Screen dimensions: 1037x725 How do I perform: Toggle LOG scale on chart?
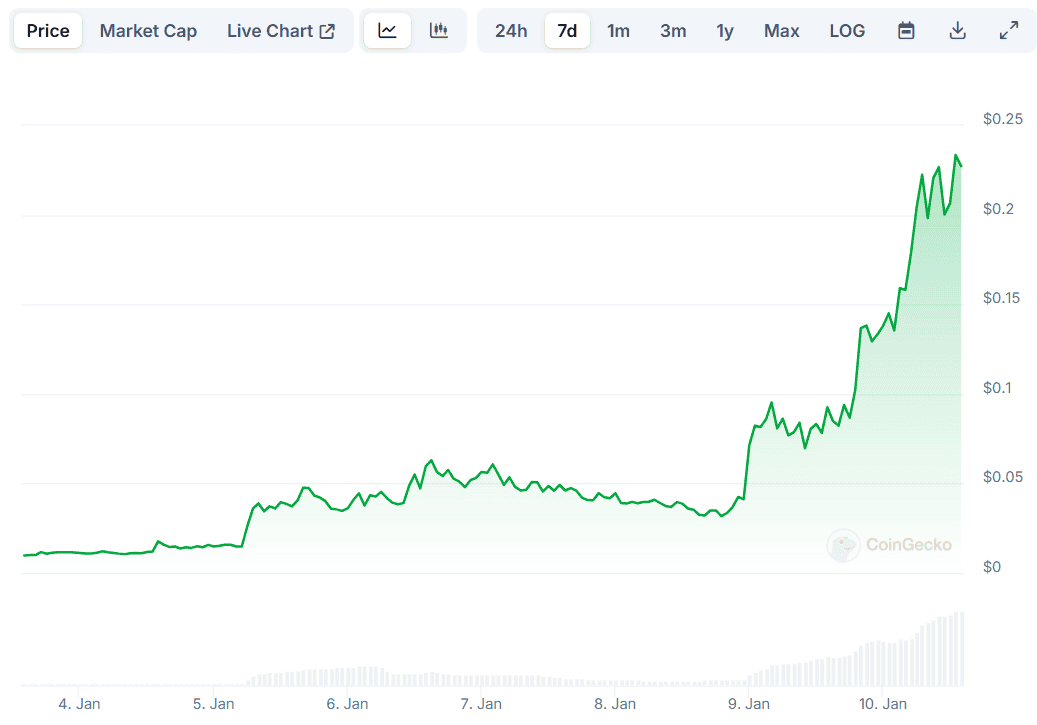[847, 31]
